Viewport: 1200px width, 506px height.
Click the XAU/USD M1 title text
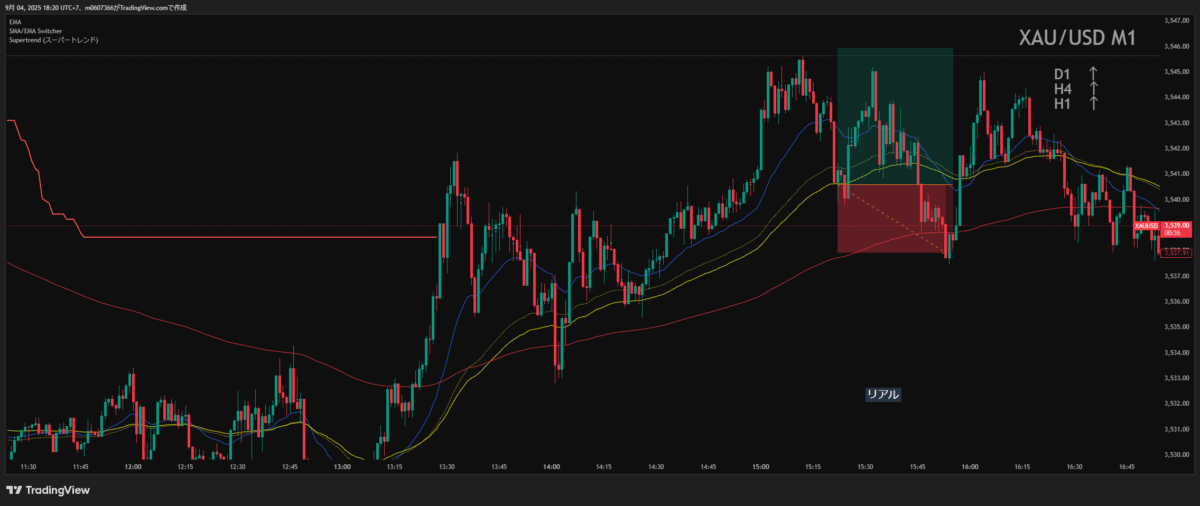pyautogui.click(x=1078, y=39)
